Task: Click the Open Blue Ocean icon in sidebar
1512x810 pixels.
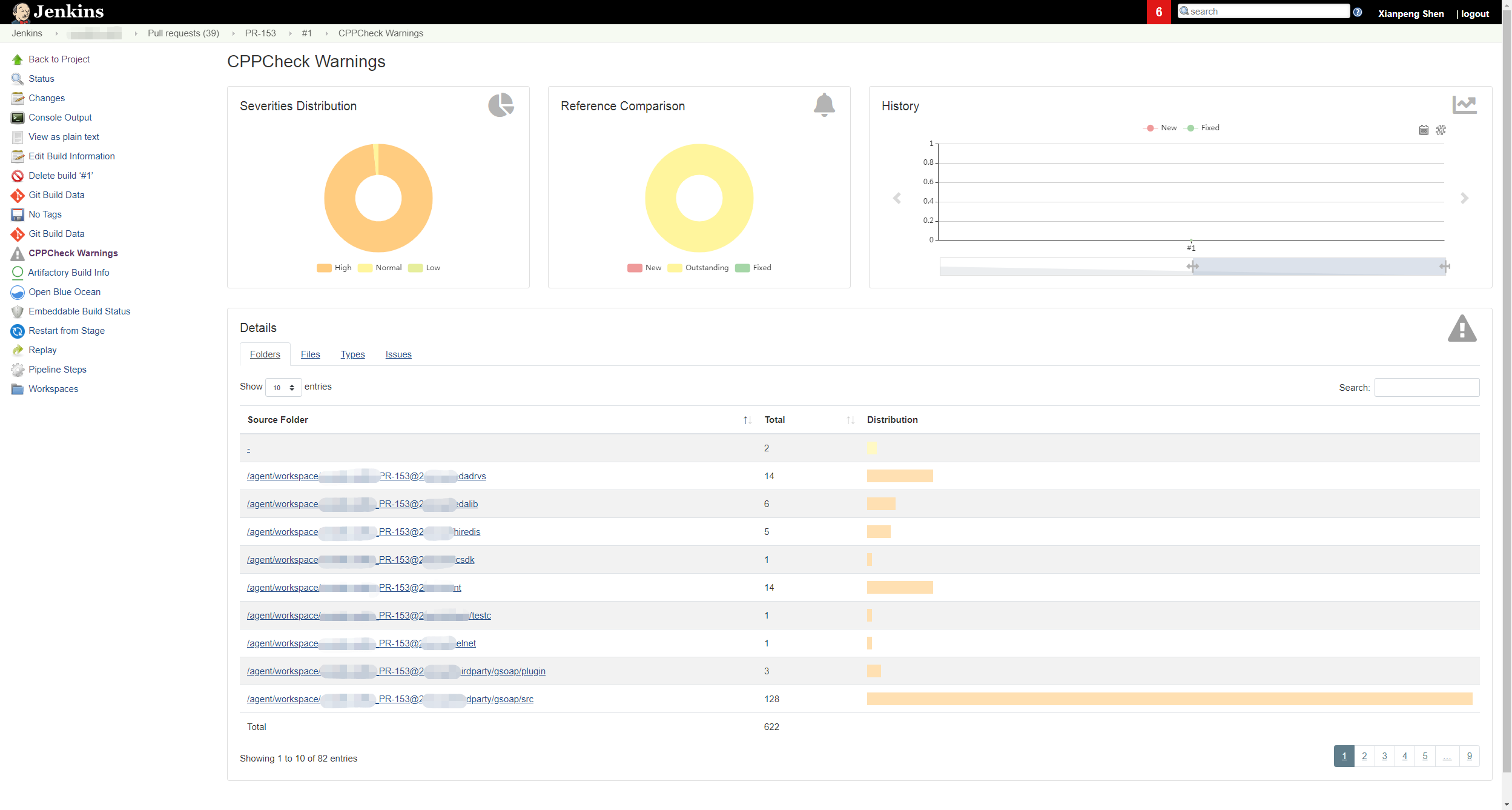Action: [x=17, y=291]
